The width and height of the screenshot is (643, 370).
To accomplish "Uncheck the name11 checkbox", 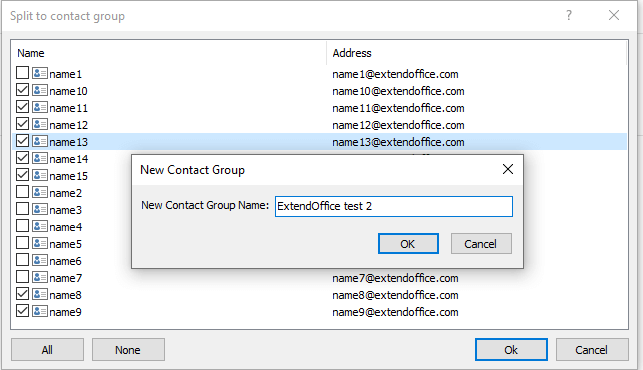I will (x=22, y=107).
